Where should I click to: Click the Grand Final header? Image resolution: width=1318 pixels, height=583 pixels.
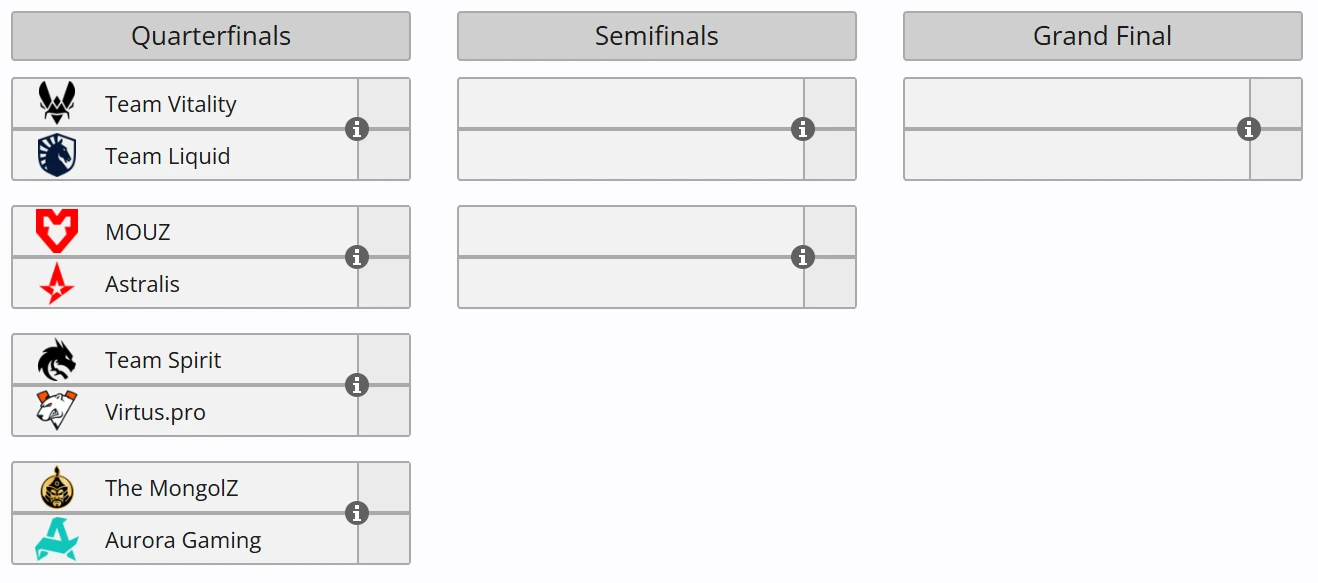click(1103, 36)
